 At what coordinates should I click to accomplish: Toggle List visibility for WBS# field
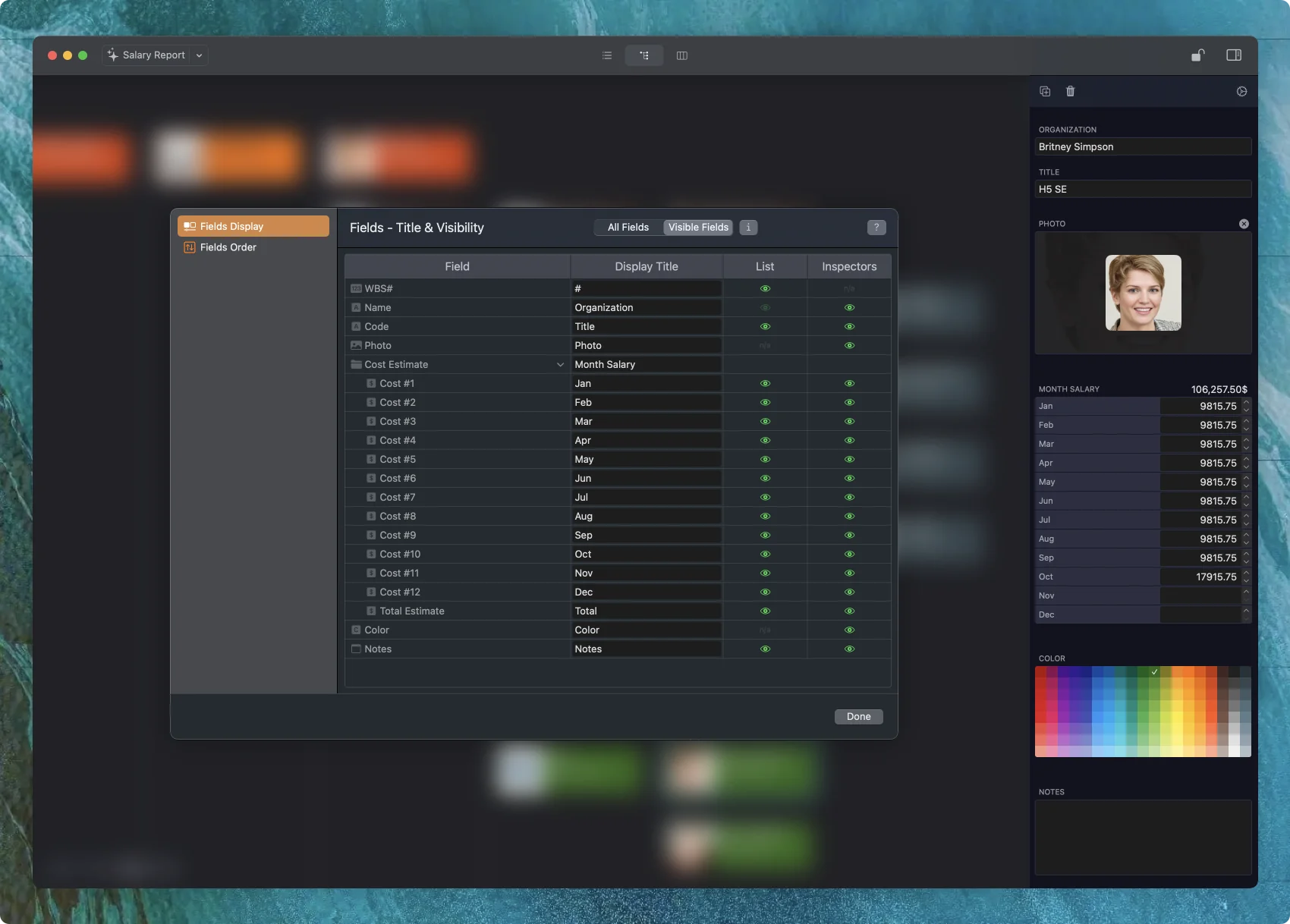[x=765, y=289]
